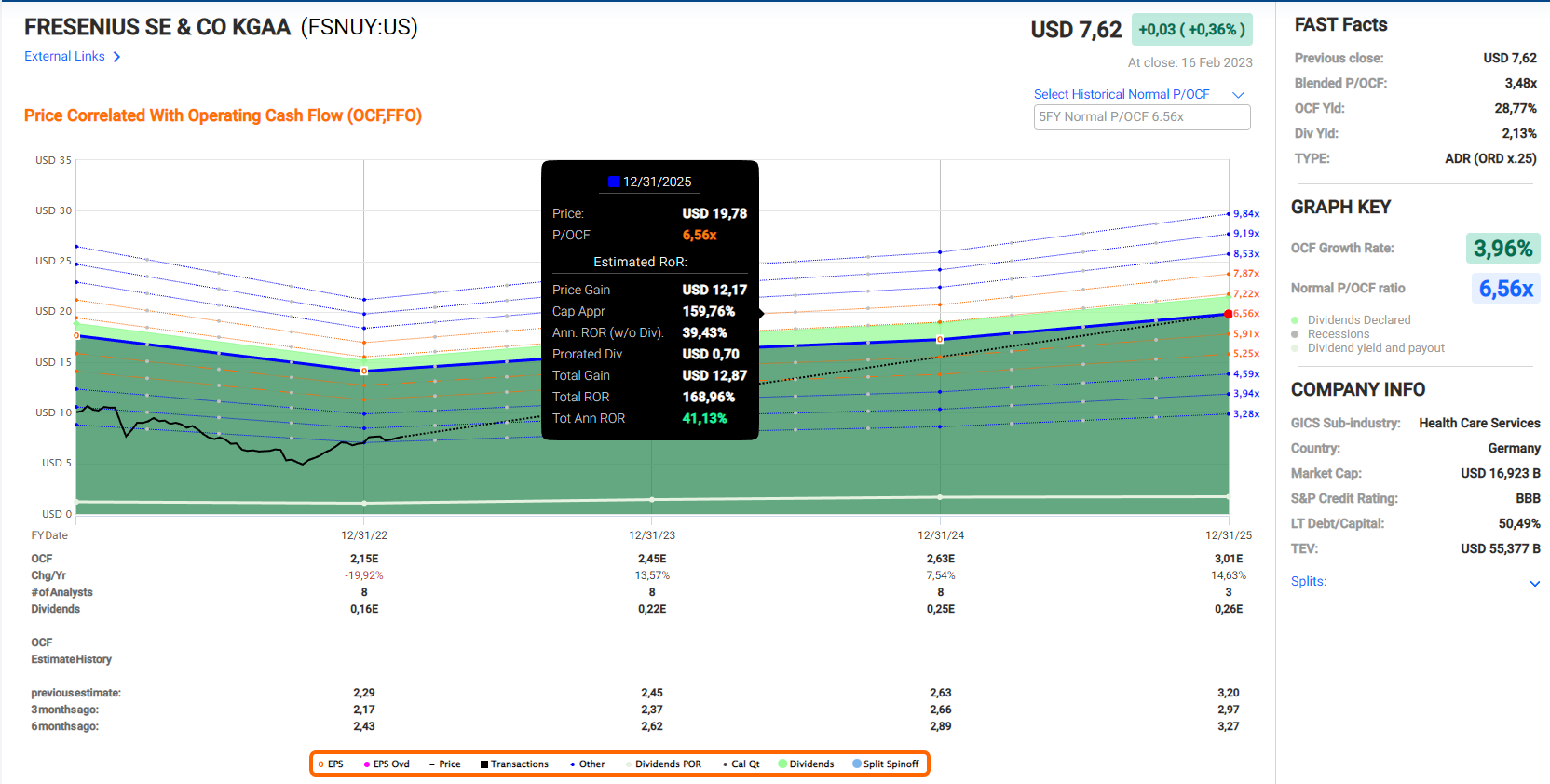Expand the Splits section chevron

tap(1534, 583)
